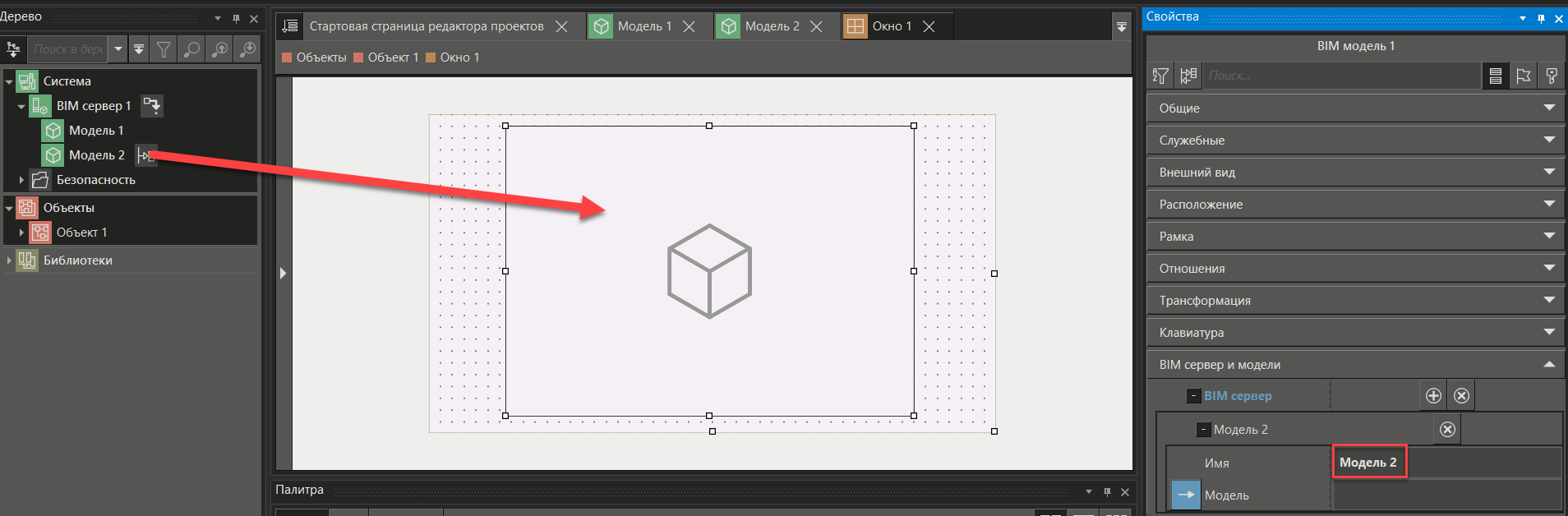Close the Окно 1 tab

pos(929,26)
